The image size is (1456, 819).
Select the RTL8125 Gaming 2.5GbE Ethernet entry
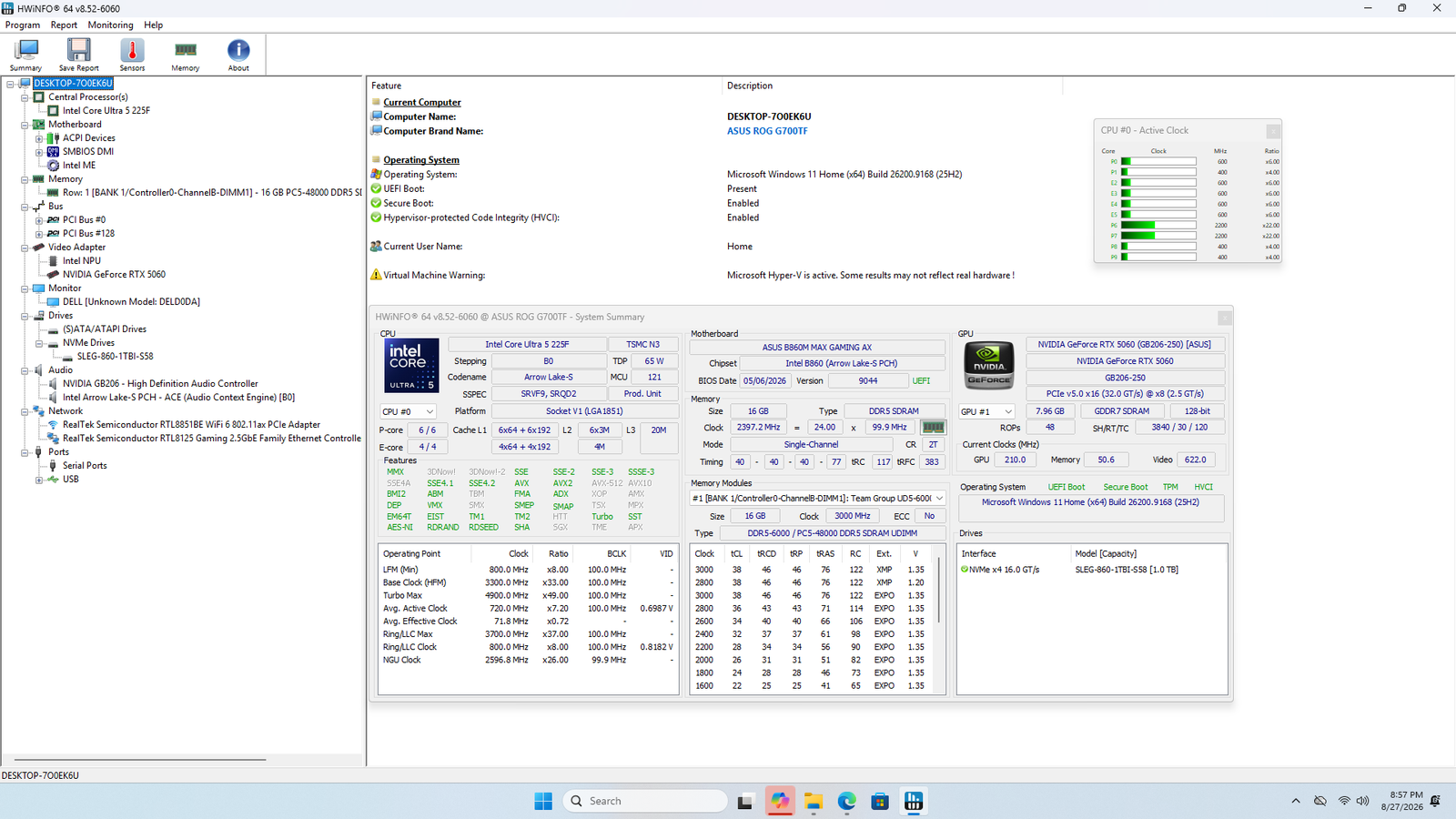(212, 439)
